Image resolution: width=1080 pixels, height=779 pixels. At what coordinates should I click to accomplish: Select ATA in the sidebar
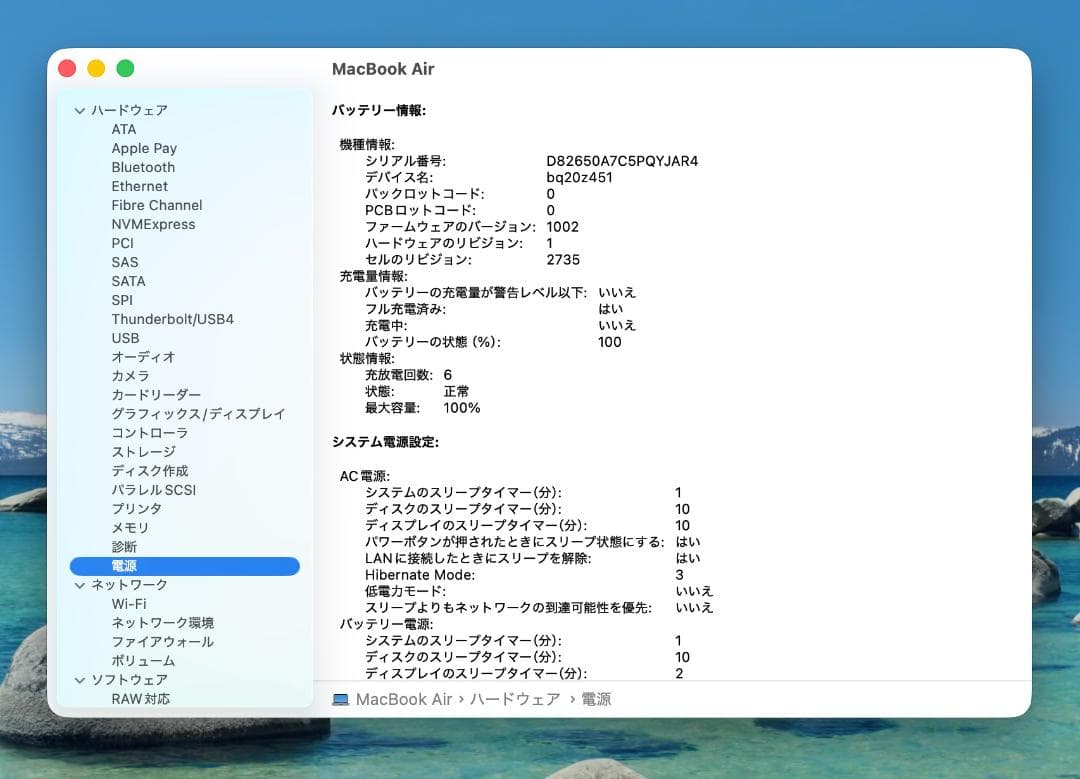tap(124, 129)
